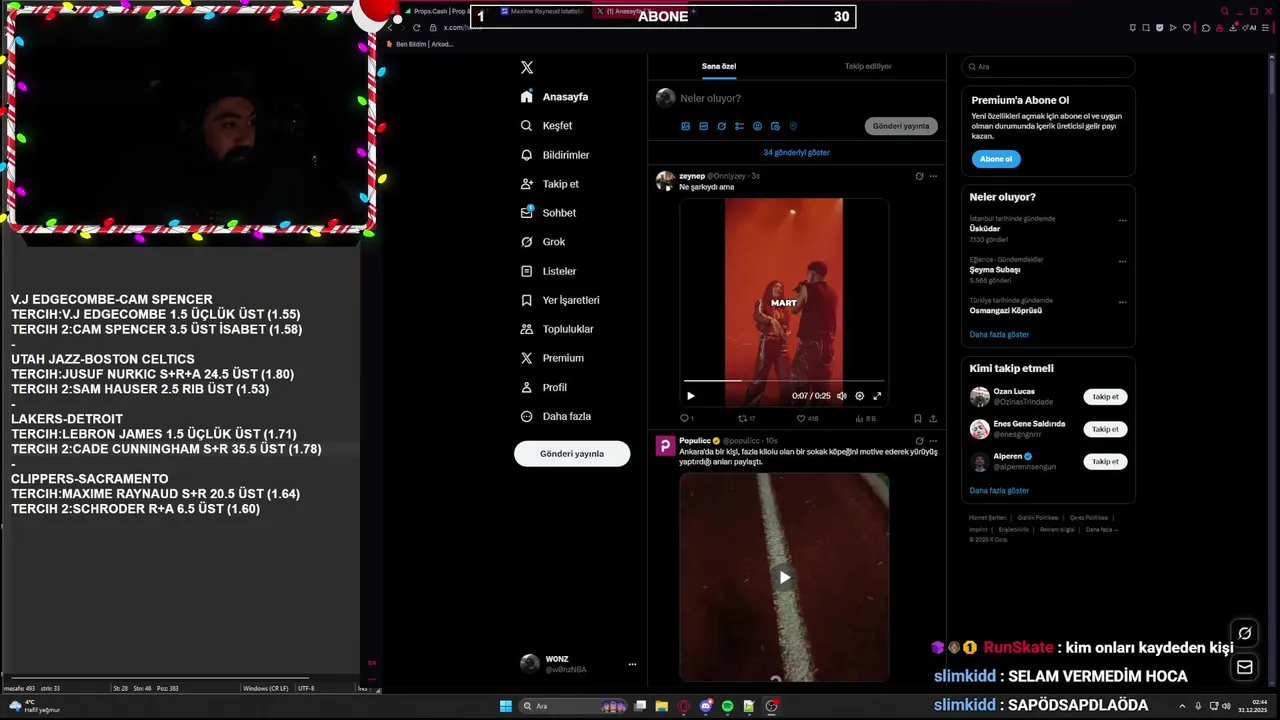Click the Windows Start button
This screenshot has width=1280, height=720.
tap(506, 706)
